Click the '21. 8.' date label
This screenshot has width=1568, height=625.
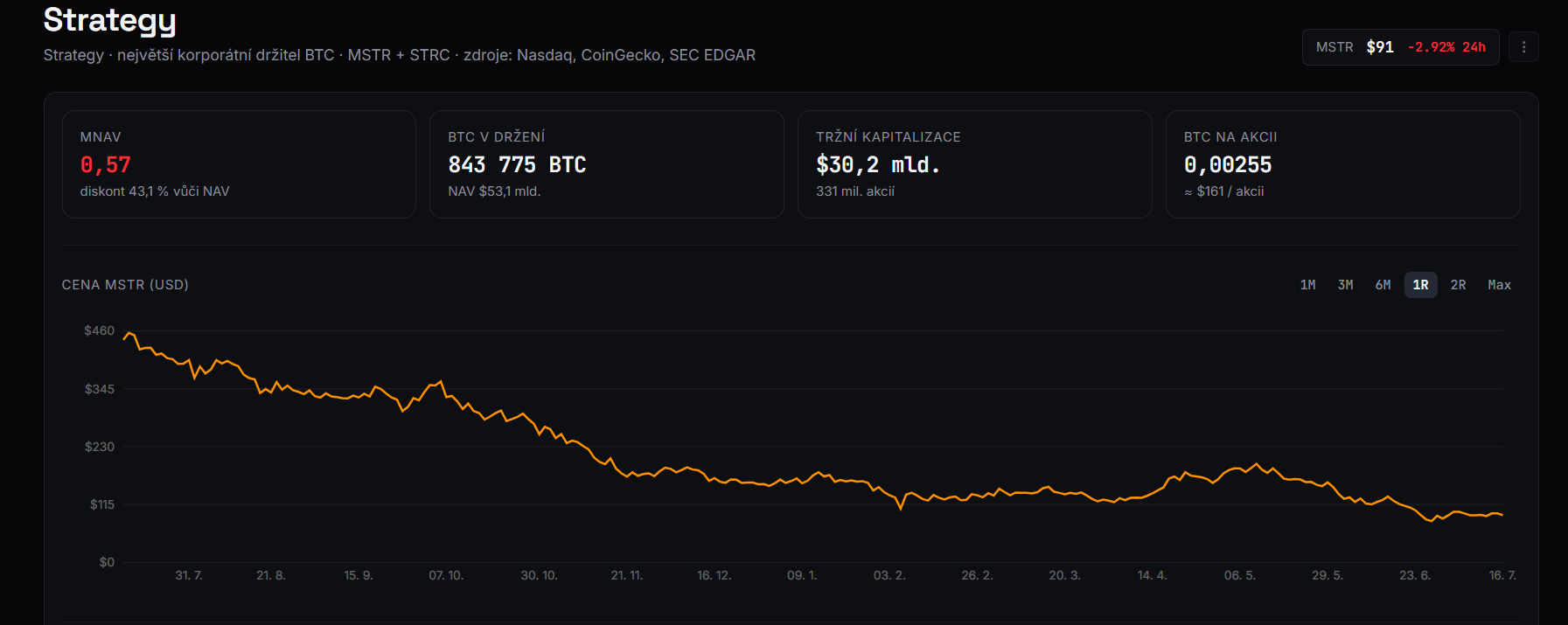coord(271,575)
